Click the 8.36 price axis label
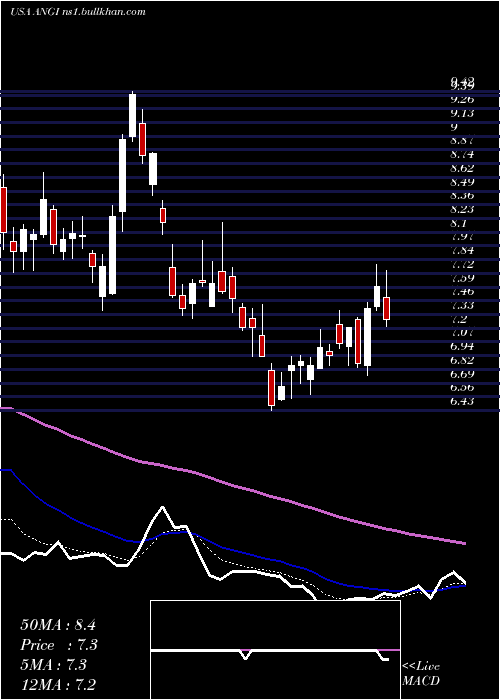 click(x=462, y=196)
